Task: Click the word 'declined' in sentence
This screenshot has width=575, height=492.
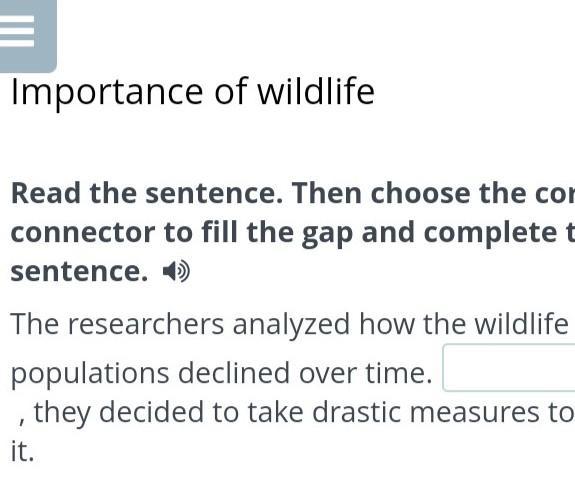Action: (234, 373)
